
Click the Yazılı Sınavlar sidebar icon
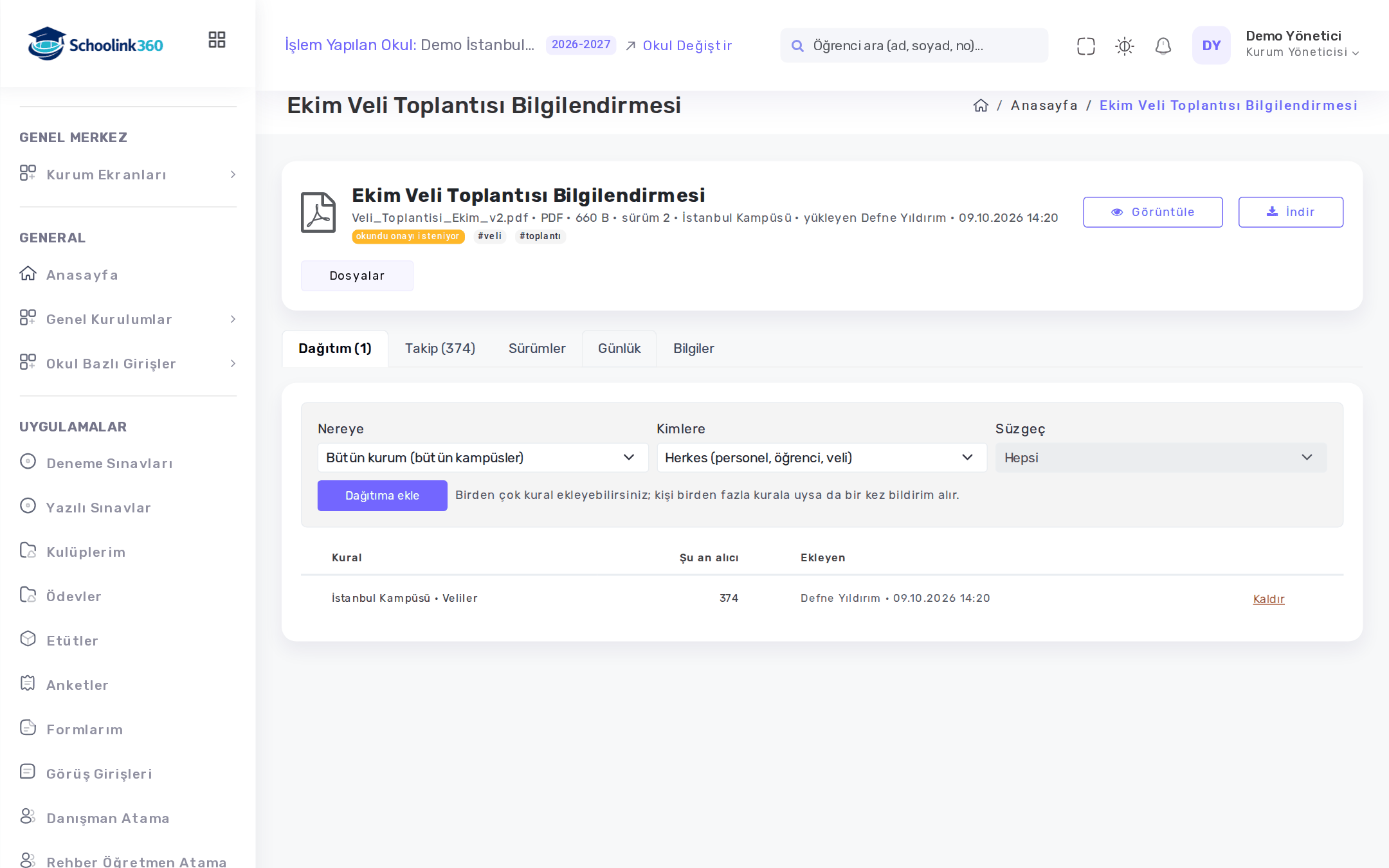pyautogui.click(x=28, y=506)
